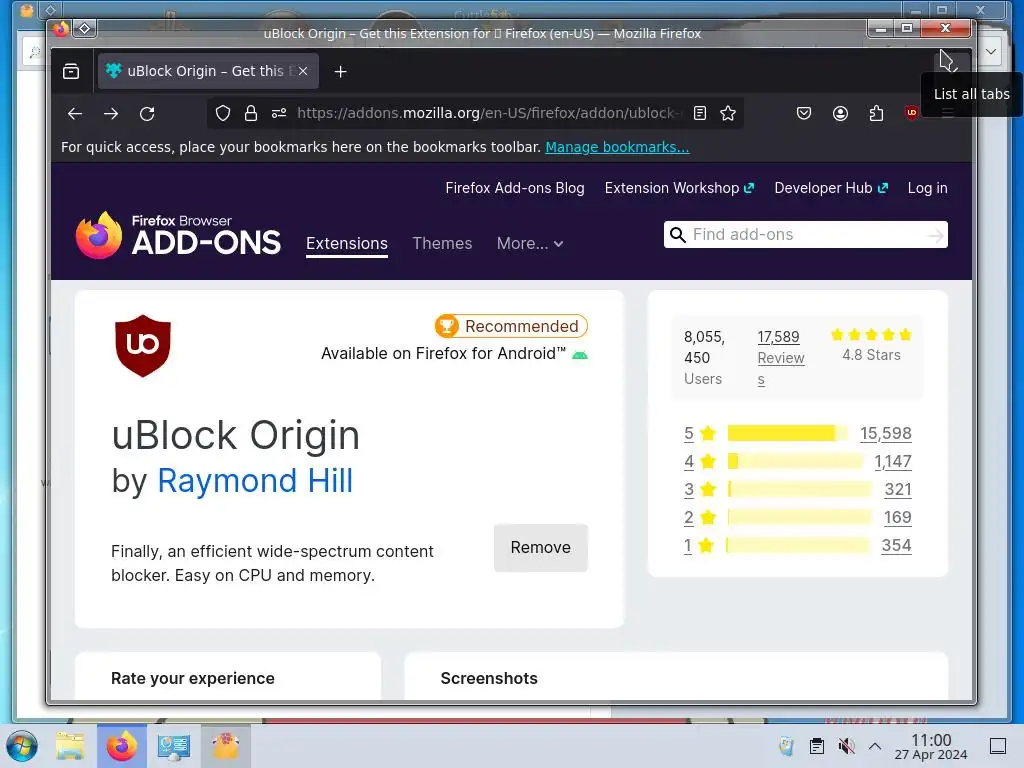Click the 3 star rating bar
The image size is (1024, 768).
pos(799,489)
